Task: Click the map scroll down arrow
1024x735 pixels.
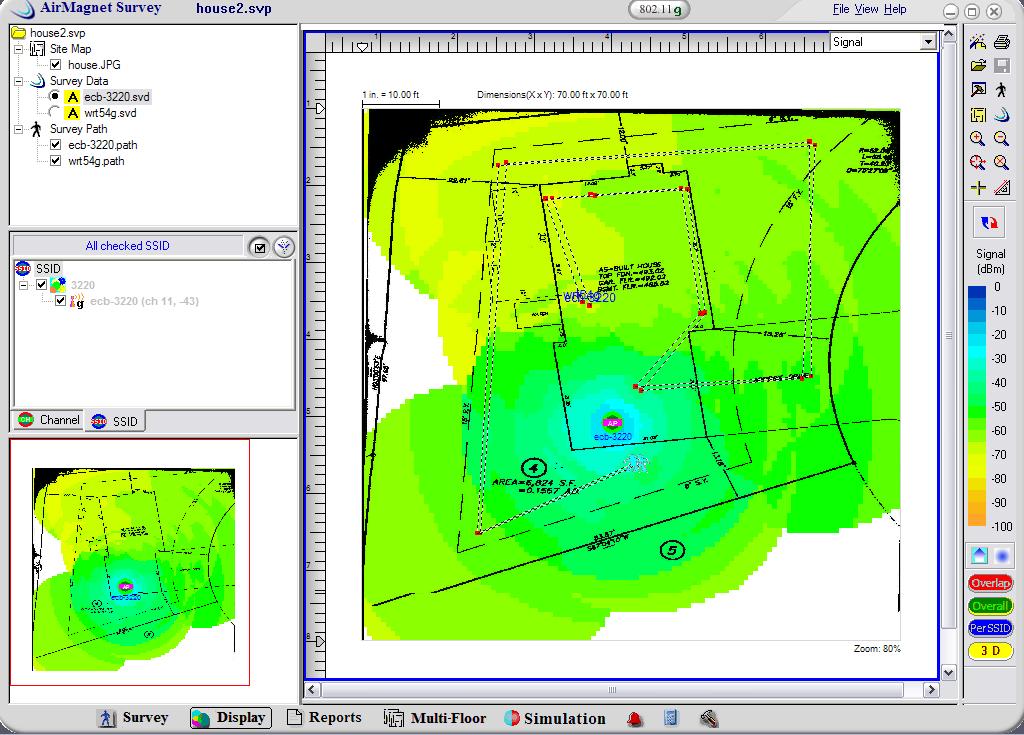Action: click(x=949, y=672)
